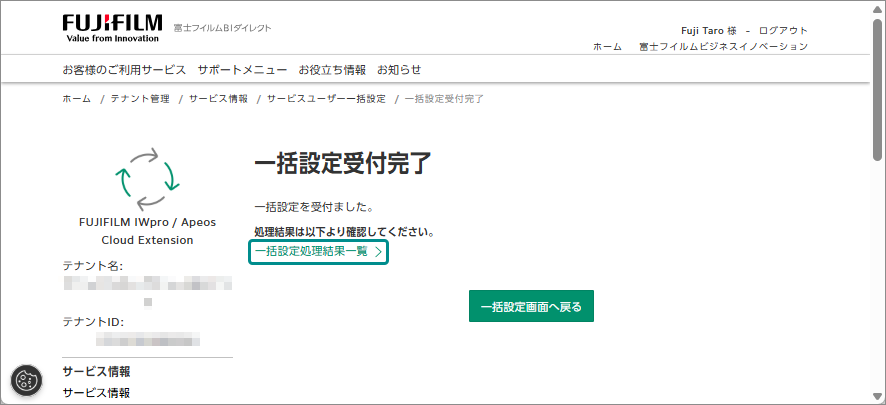Screen dimensions: 886x405
Task: Open the cookie settings icon
Action: click(27, 380)
